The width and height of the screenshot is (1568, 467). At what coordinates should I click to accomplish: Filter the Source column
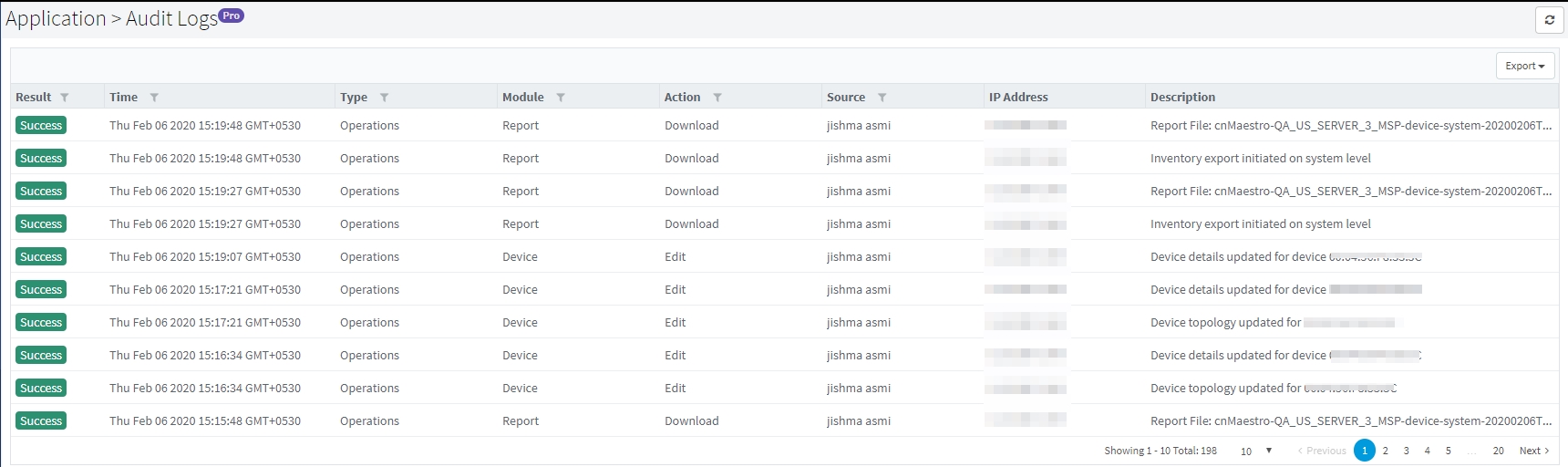[882, 98]
